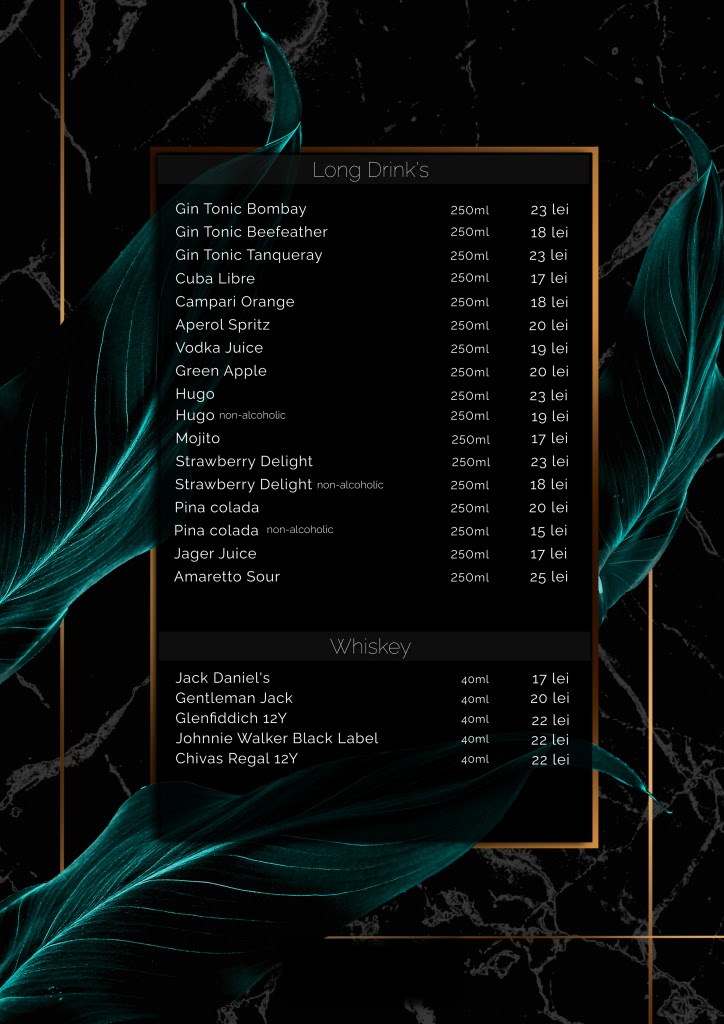Click the '20 lei' price of Green Apple
This screenshot has width=724, height=1024.
(x=549, y=372)
